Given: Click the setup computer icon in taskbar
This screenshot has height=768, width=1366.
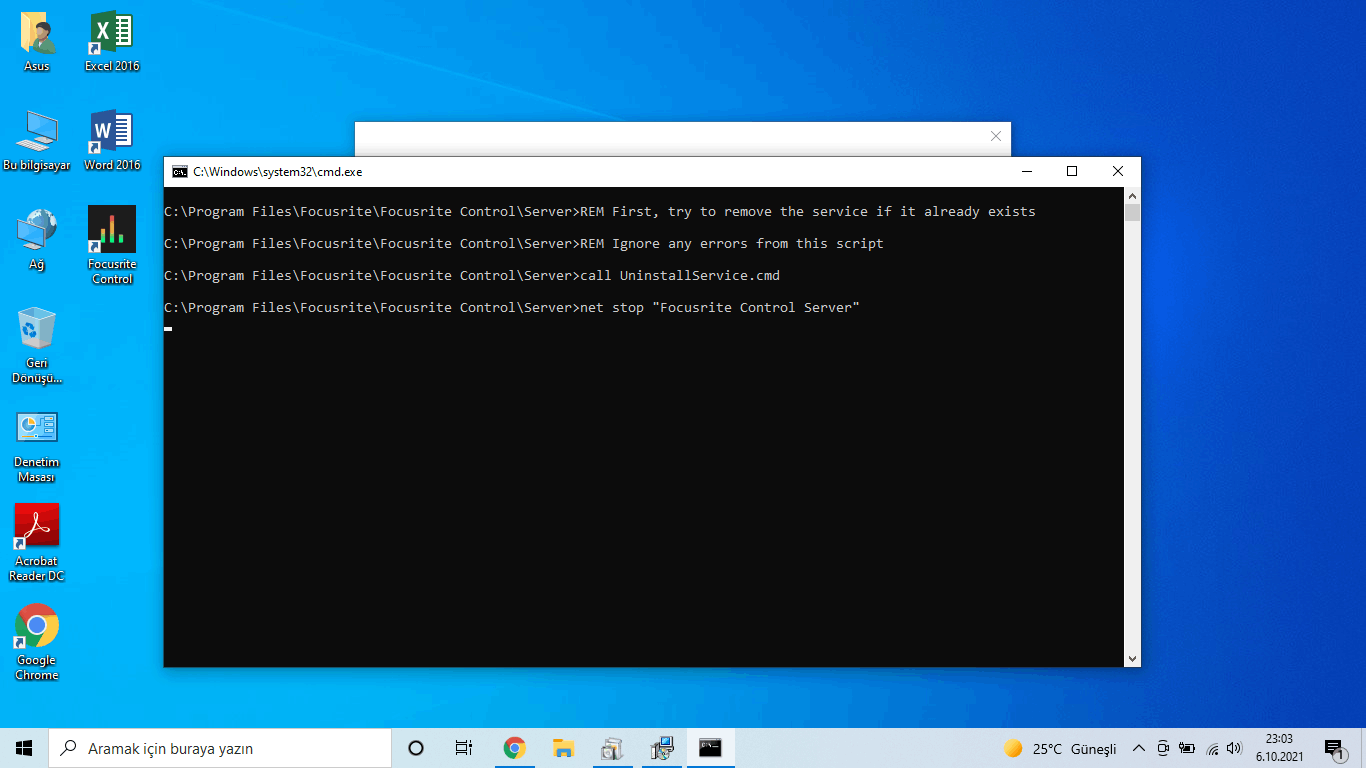Looking at the screenshot, I should tap(661, 748).
